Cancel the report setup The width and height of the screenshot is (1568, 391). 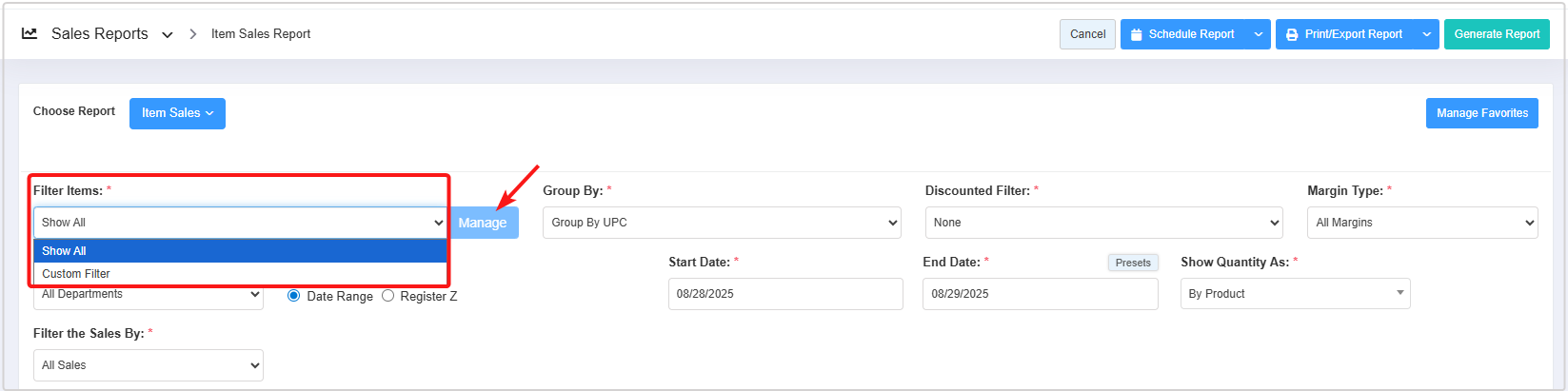click(x=1087, y=34)
